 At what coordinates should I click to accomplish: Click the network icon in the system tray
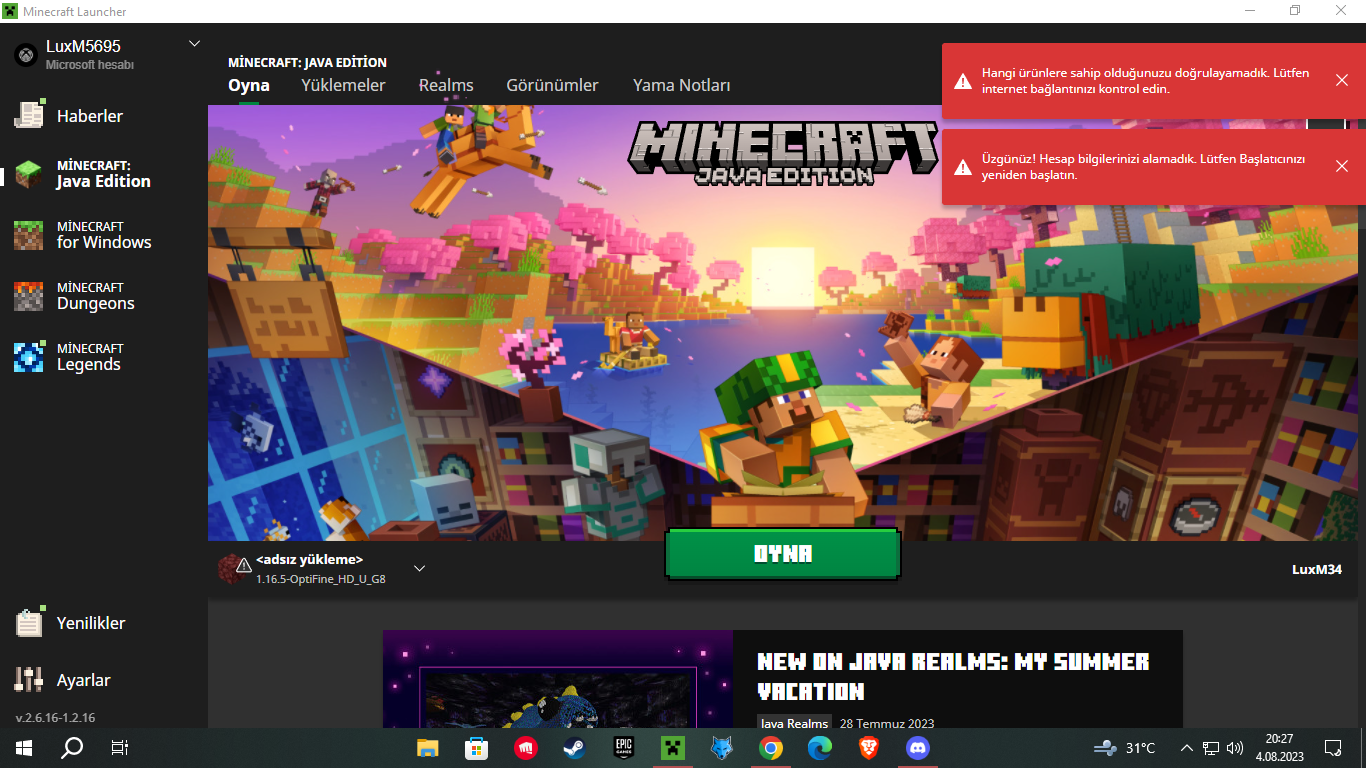(x=1211, y=747)
